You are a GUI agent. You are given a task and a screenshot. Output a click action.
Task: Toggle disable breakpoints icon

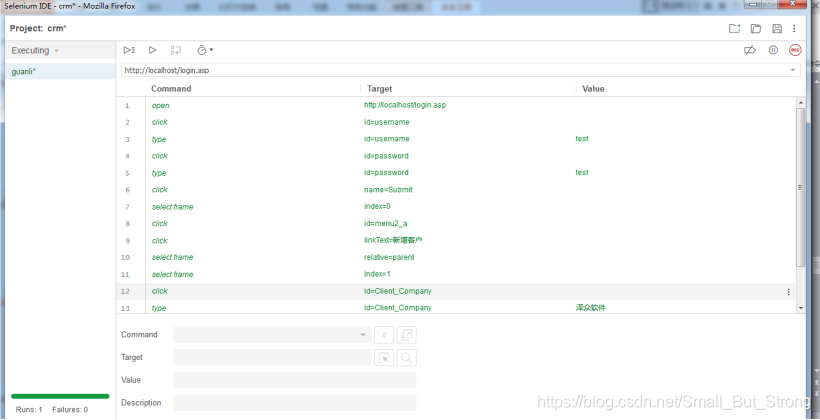[x=750, y=50]
